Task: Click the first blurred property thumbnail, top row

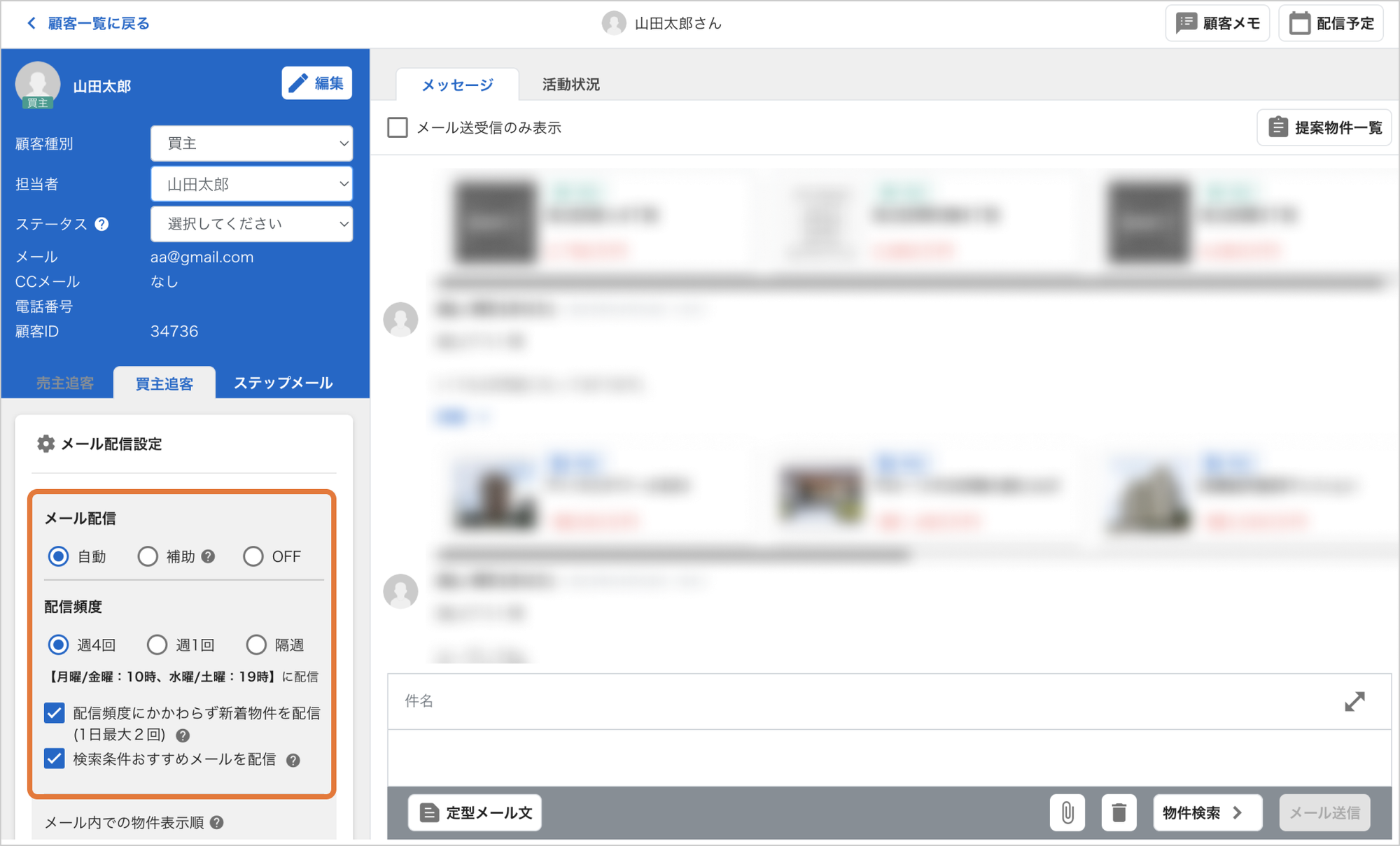Action: pyautogui.click(x=496, y=222)
